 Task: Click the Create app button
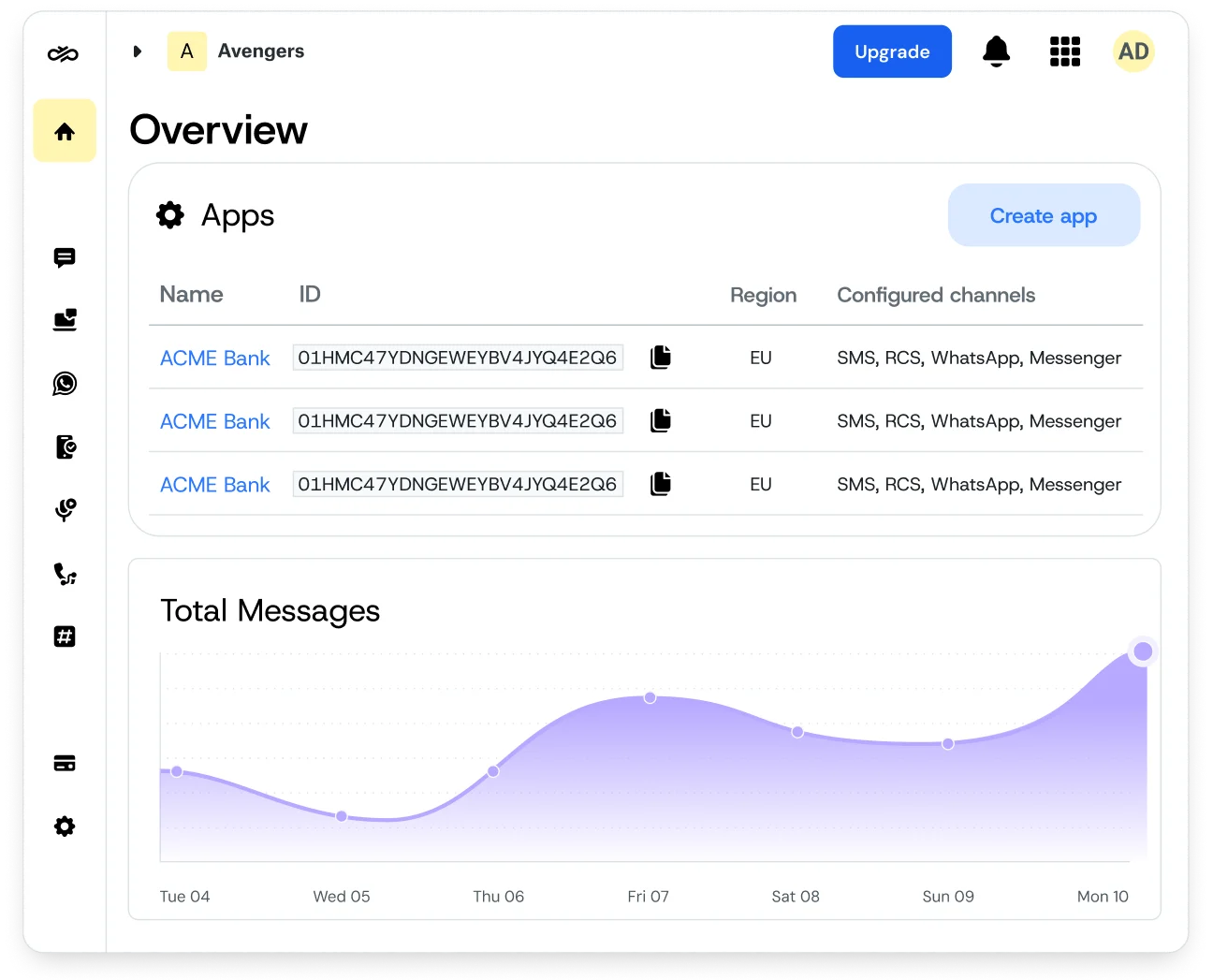[1044, 215]
